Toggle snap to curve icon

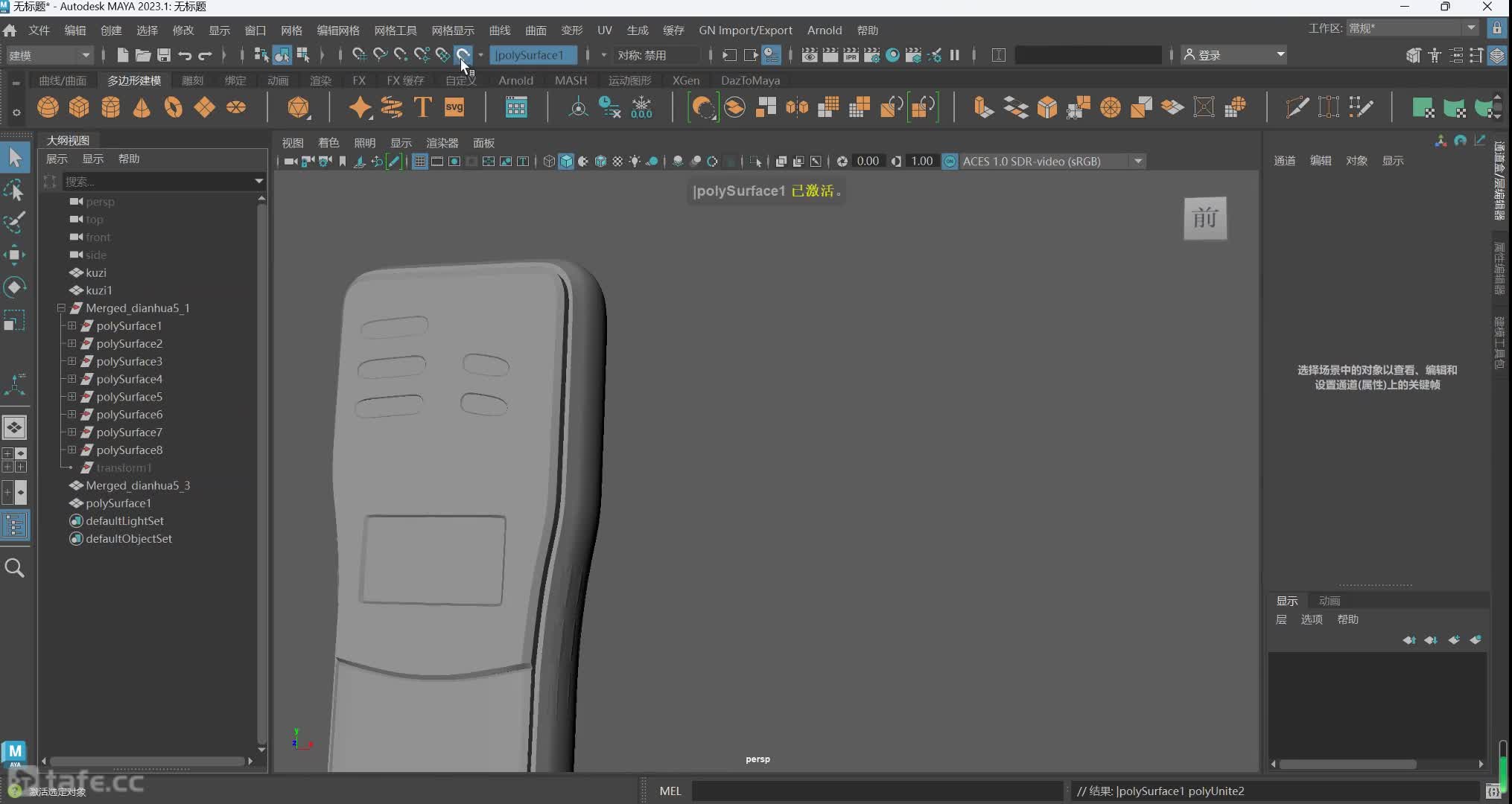(x=380, y=54)
